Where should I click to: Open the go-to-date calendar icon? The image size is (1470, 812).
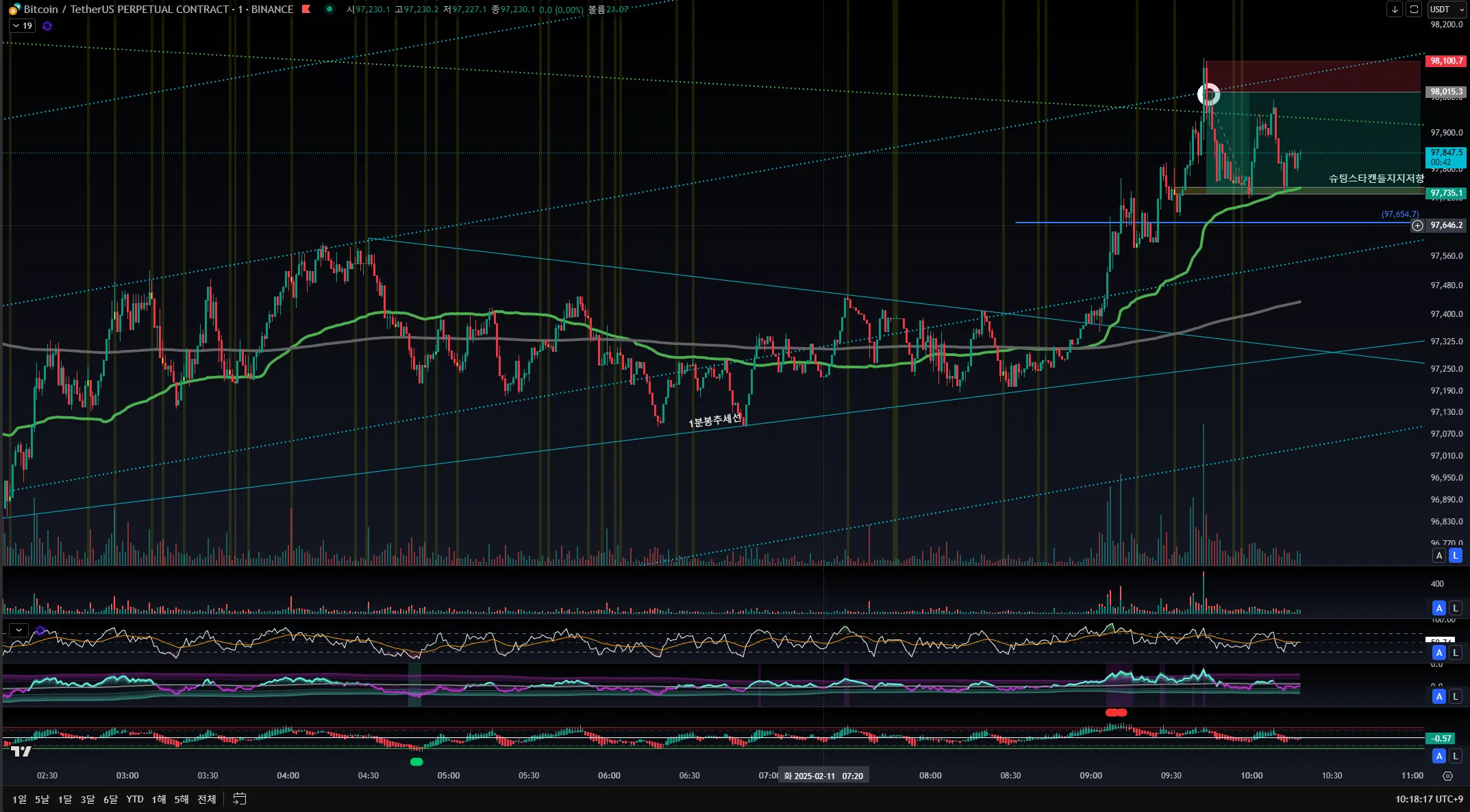[x=239, y=799]
